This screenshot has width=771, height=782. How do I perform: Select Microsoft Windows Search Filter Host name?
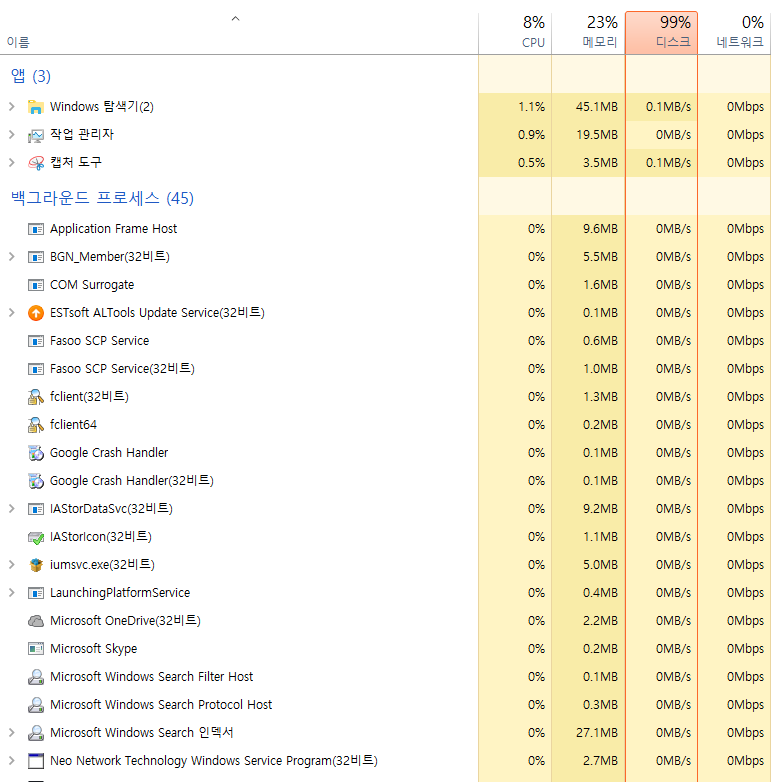152,677
